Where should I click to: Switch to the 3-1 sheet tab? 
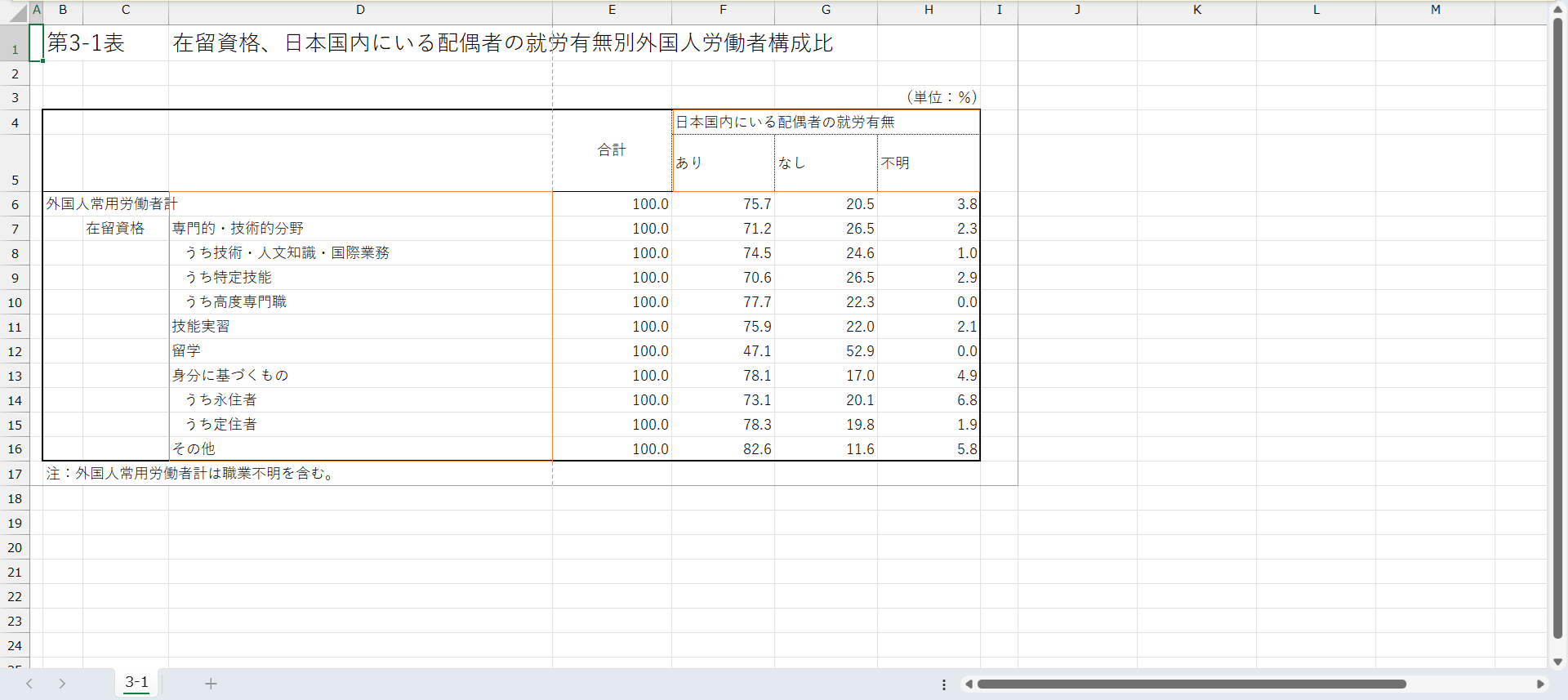point(136,683)
